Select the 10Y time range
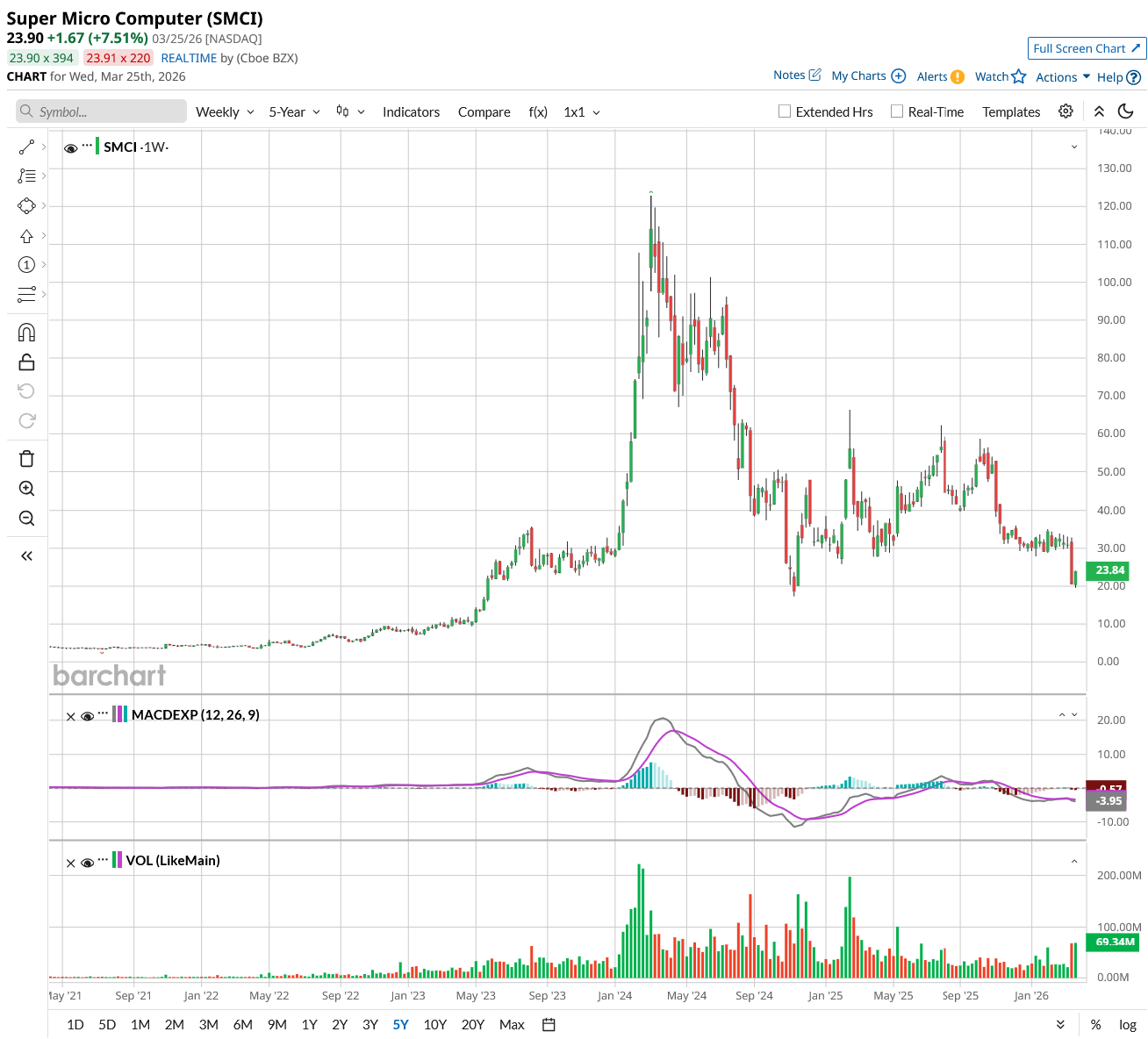Viewport: 1148px width, 1039px height. click(x=435, y=1024)
